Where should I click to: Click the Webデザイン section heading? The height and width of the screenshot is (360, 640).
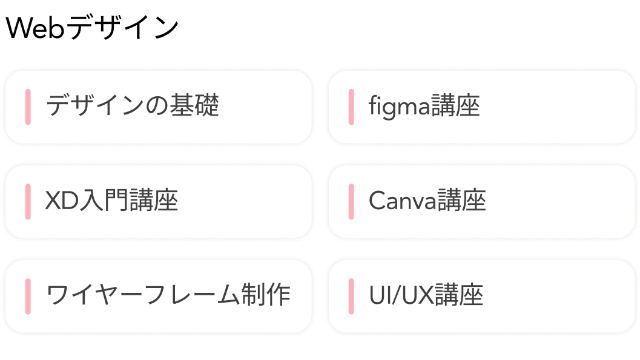tap(92, 28)
